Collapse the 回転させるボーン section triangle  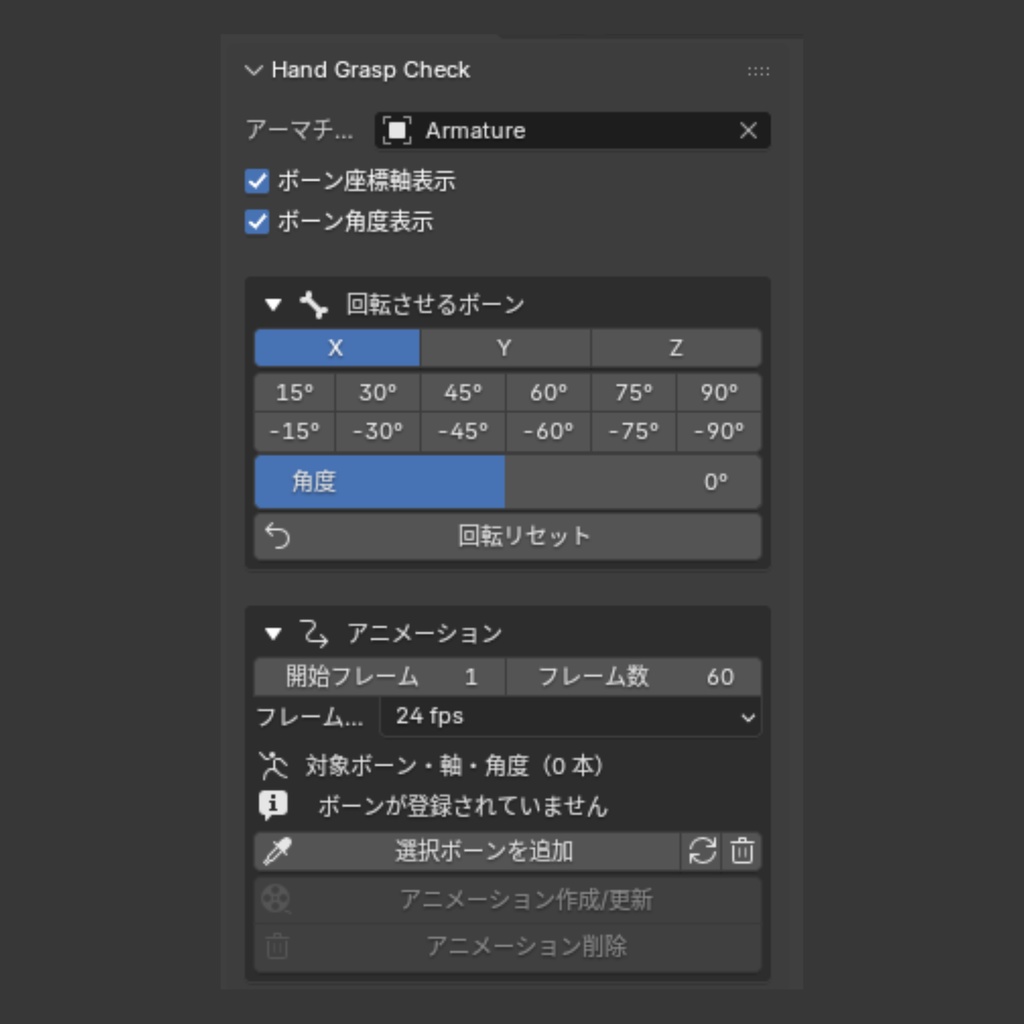272,305
